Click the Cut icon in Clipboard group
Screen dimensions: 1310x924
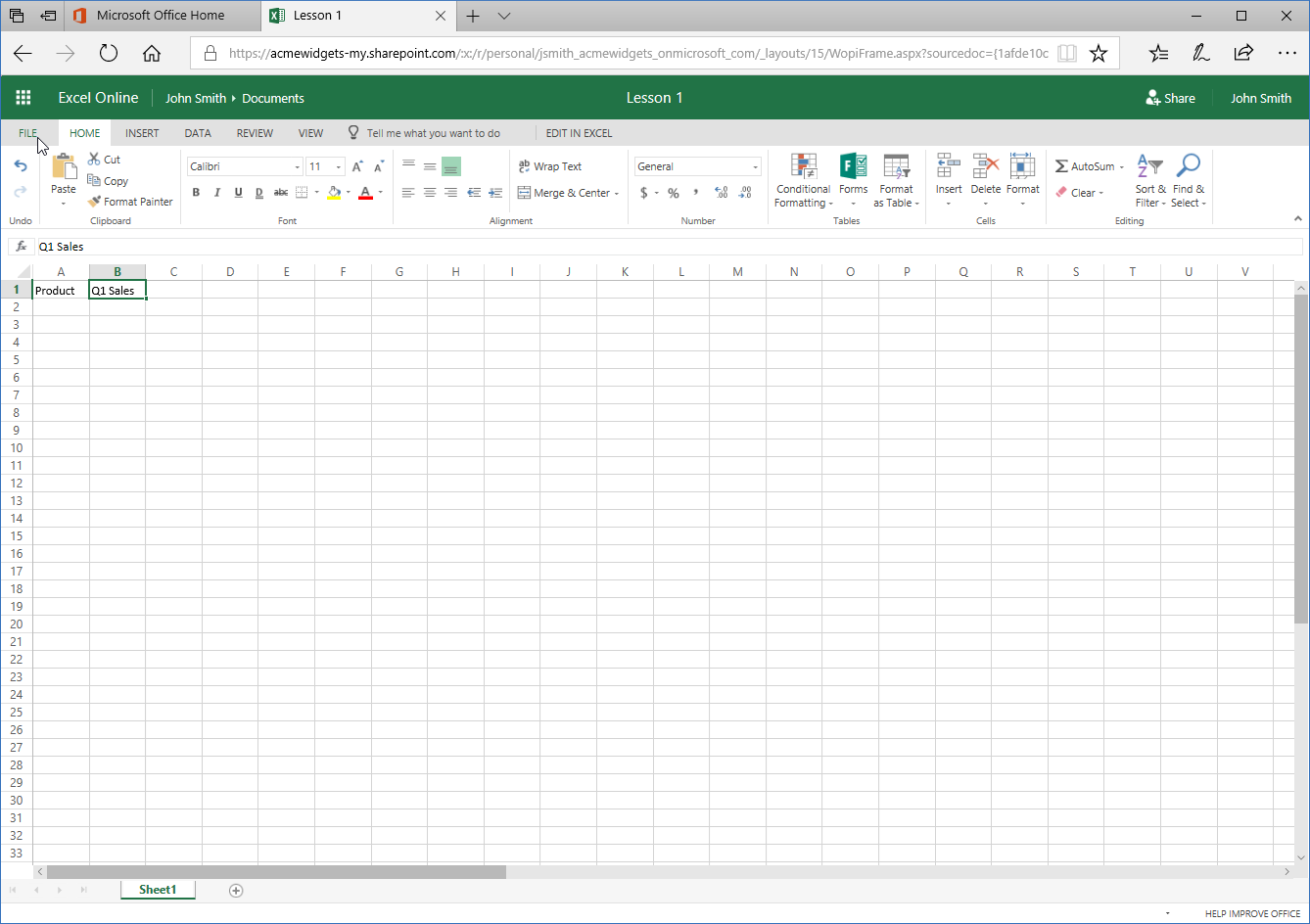pos(103,159)
